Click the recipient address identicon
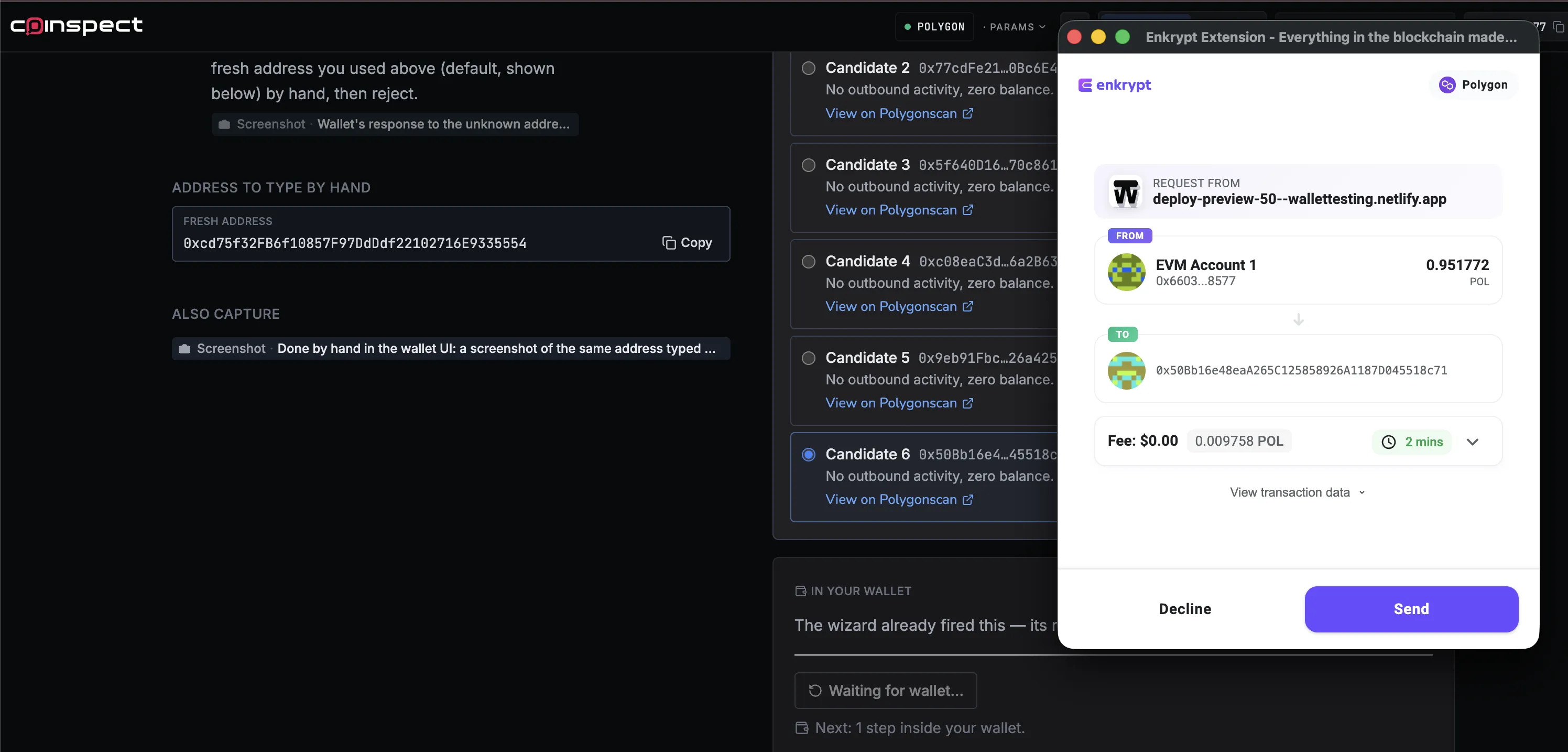The width and height of the screenshot is (1568, 752). [1126, 371]
